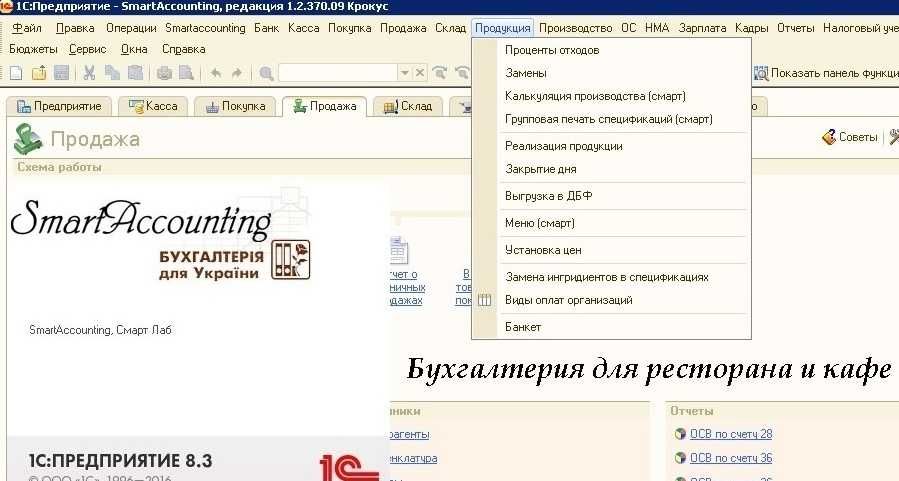Switch to the Склад tab

click(x=408, y=106)
